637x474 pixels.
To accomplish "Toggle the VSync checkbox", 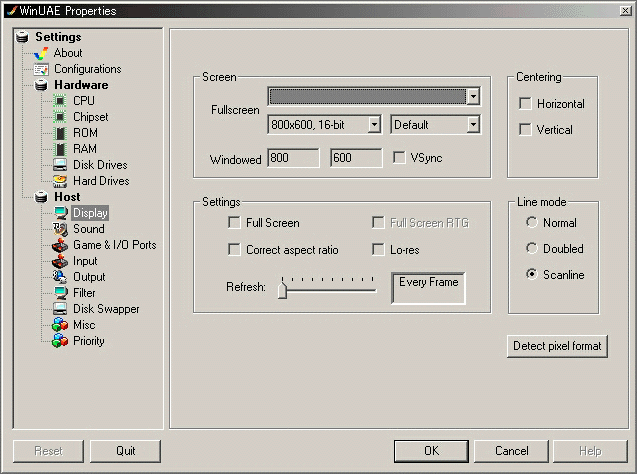I will tap(400, 158).
